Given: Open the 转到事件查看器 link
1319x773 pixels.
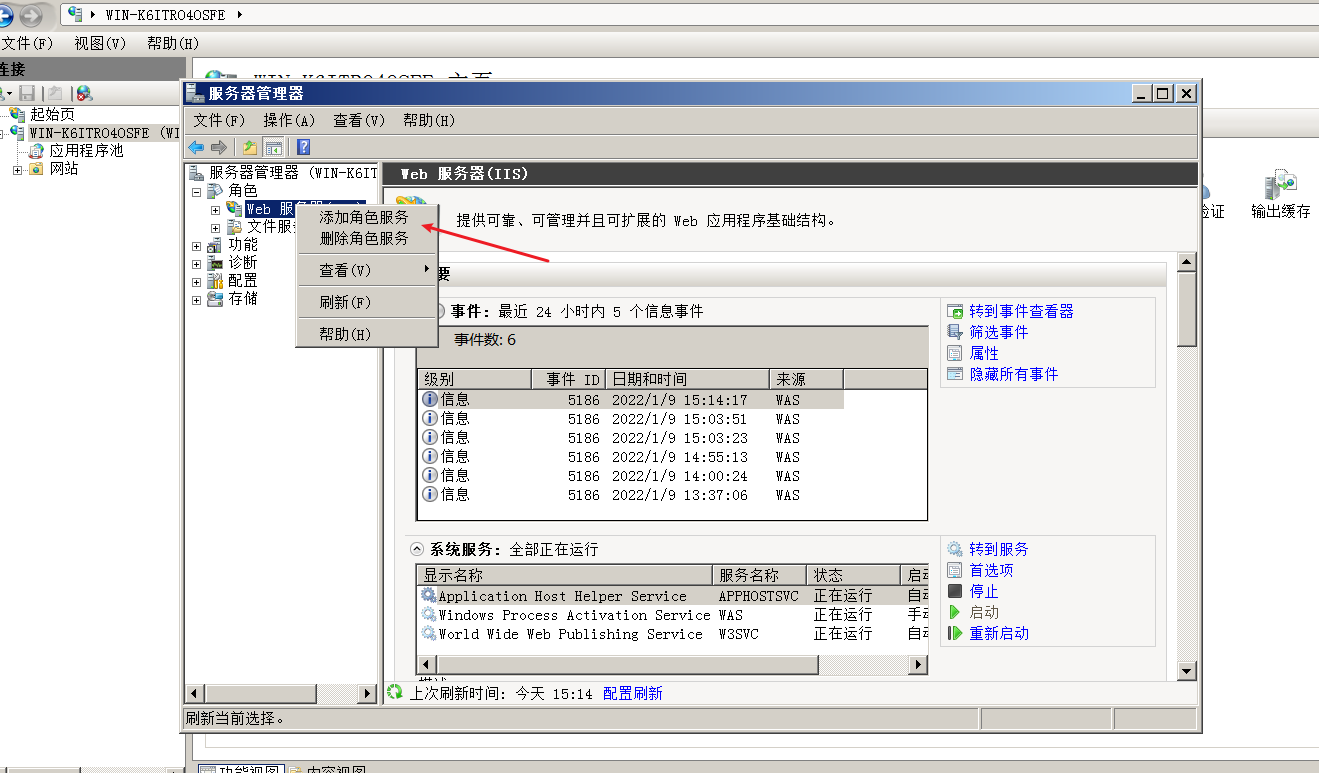Looking at the screenshot, I should [1021, 312].
